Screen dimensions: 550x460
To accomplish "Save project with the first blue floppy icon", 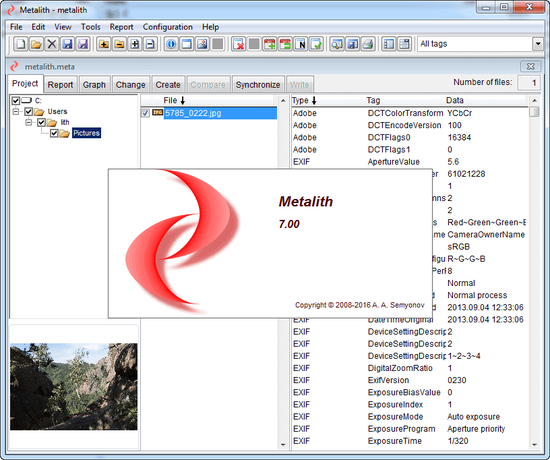I will pyautogui.click(x=67, y=44).
